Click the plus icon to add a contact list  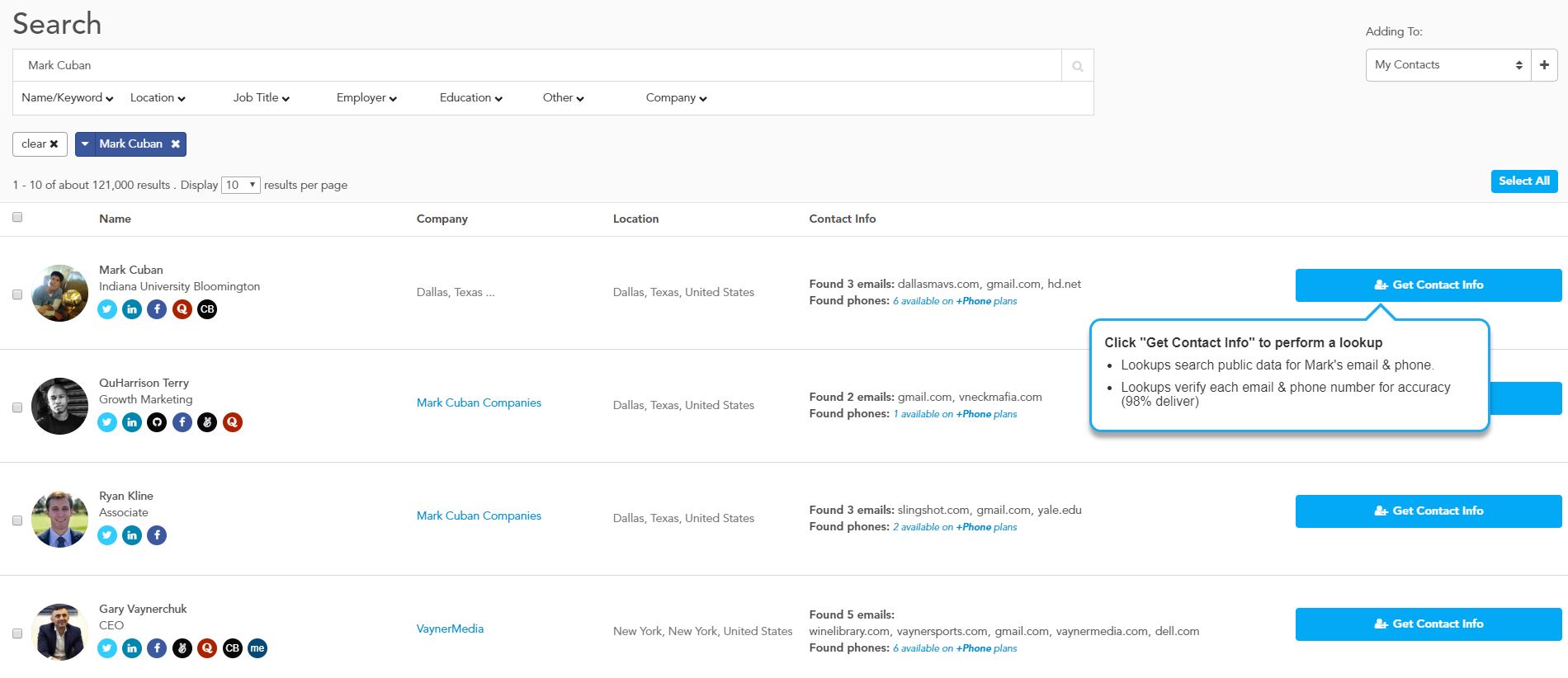(1544, 65)
